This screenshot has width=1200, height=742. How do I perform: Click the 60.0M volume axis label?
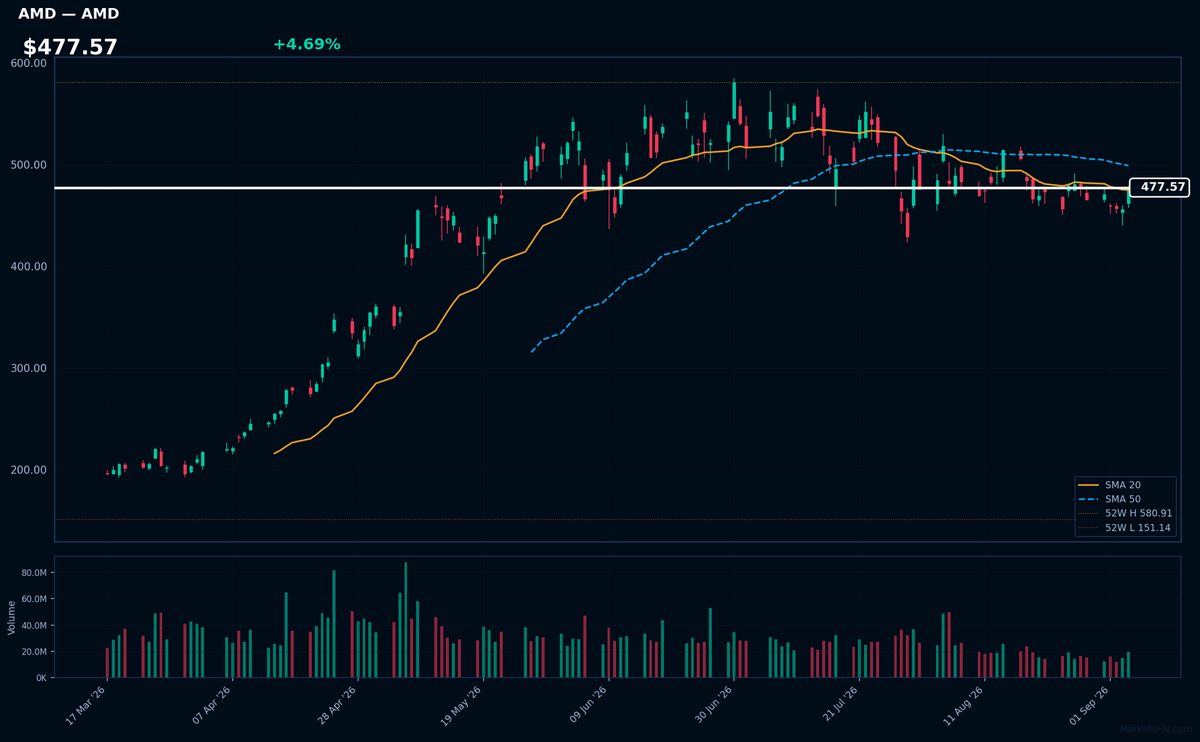(34, 599)
